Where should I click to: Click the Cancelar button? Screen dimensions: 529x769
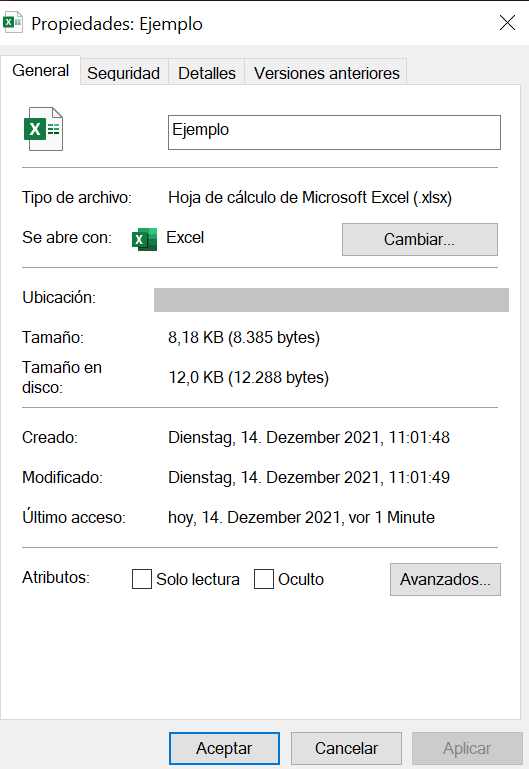point(346,748)
